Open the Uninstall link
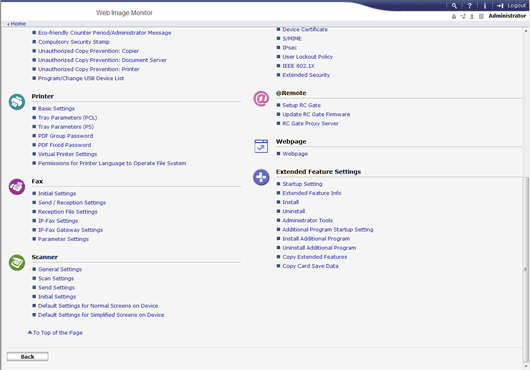Screen dimensions: 530x370 293,212
